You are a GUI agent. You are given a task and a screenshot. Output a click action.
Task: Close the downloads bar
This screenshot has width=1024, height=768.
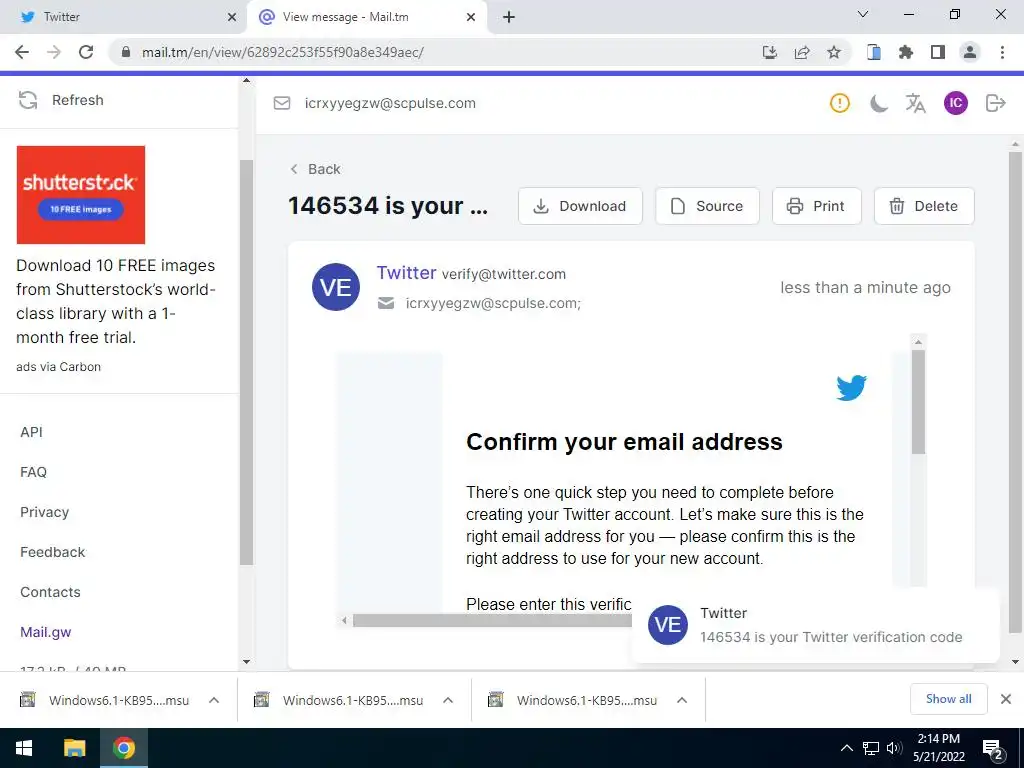[1006, 699]
